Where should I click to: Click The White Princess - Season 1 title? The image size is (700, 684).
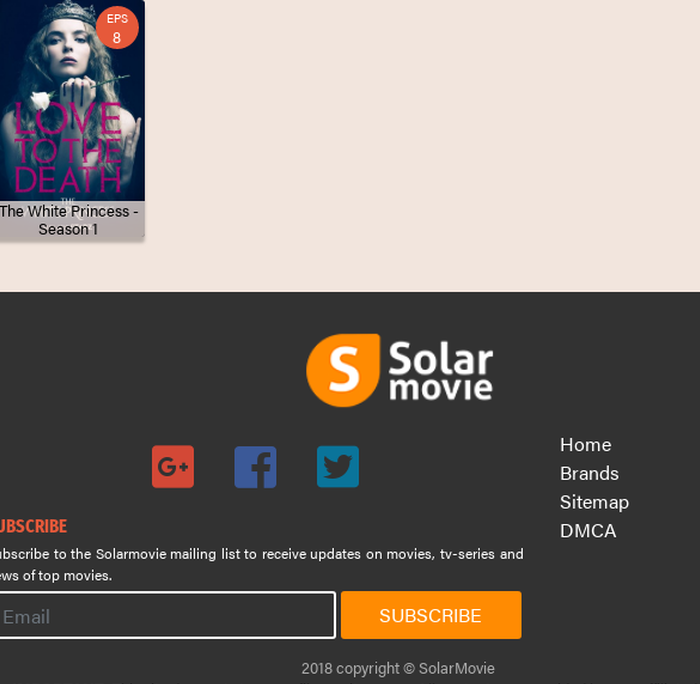pyautogui.click(x=69, y=220)
